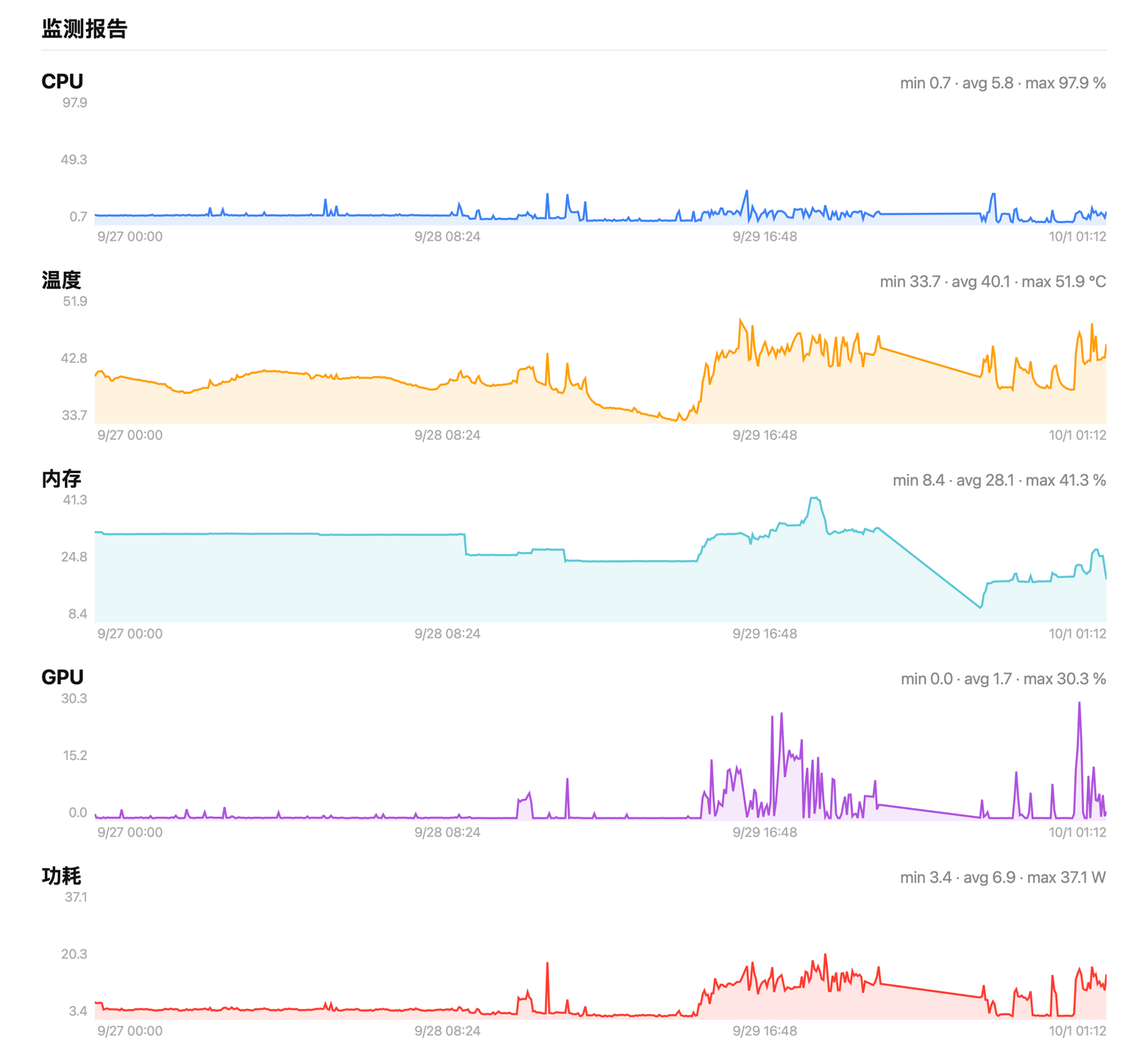
Task: Click '9/27 00:00' under the GPU chart
Action: [130, 833]
